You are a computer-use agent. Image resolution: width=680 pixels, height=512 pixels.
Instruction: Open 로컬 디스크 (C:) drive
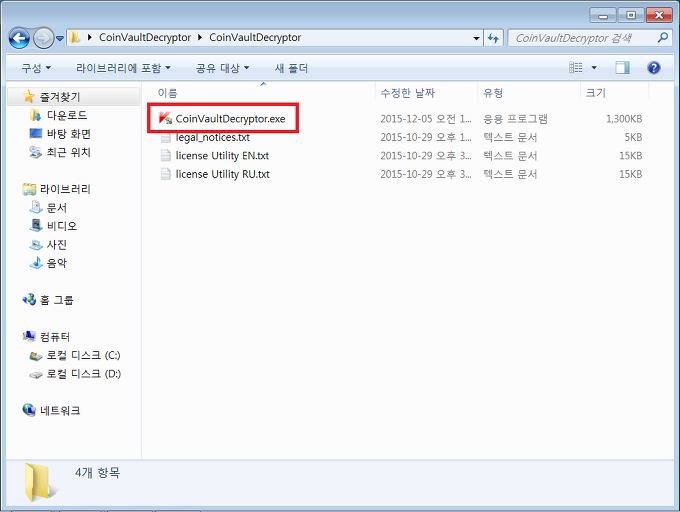click(83, 355)
